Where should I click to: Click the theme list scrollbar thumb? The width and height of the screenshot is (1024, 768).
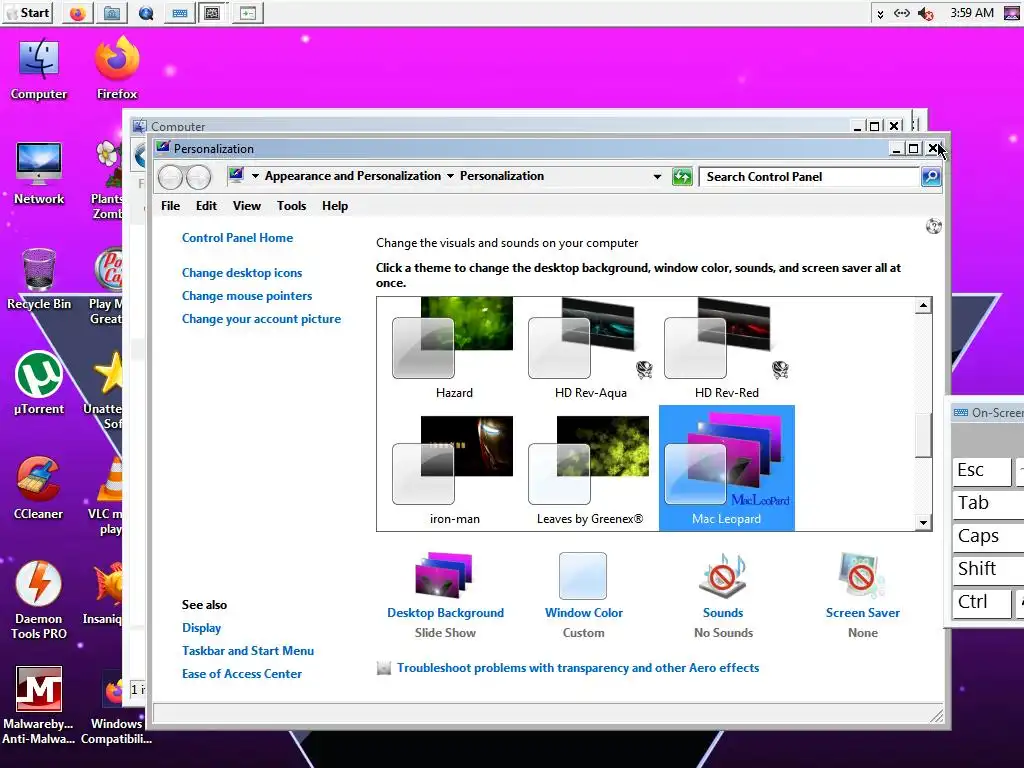923,435
